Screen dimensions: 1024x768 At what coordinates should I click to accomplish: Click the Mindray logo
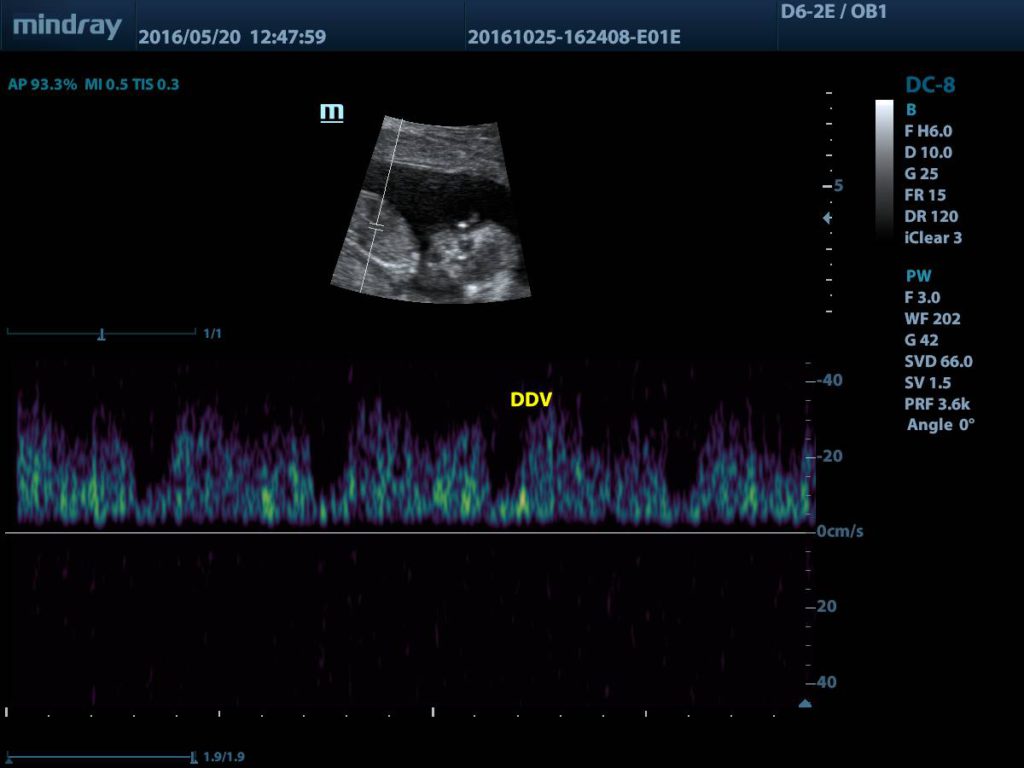tap(67, 26)
